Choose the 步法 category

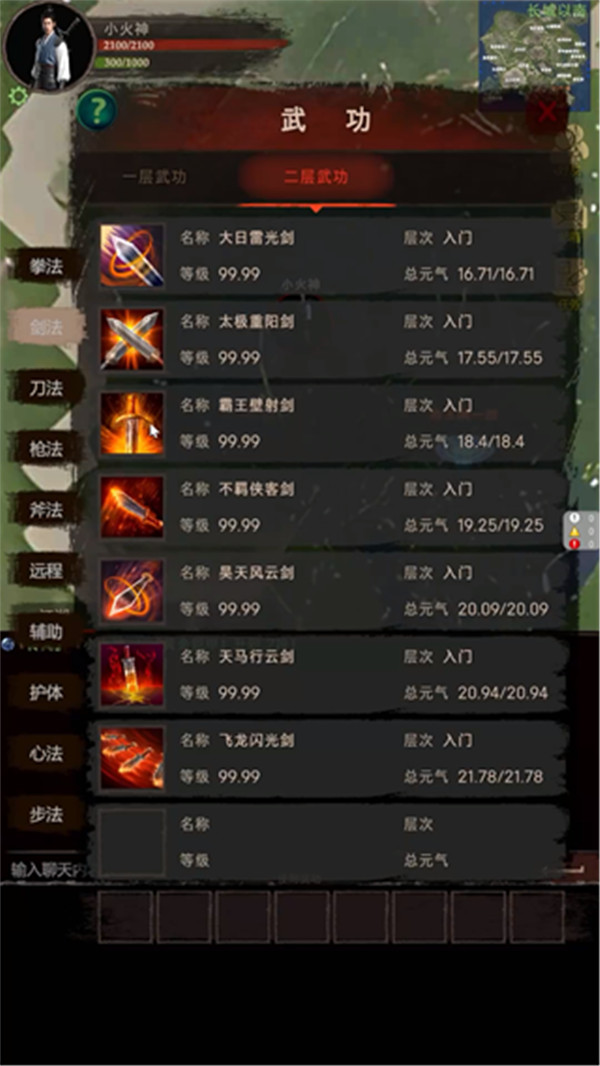click(x=46, y=814)
